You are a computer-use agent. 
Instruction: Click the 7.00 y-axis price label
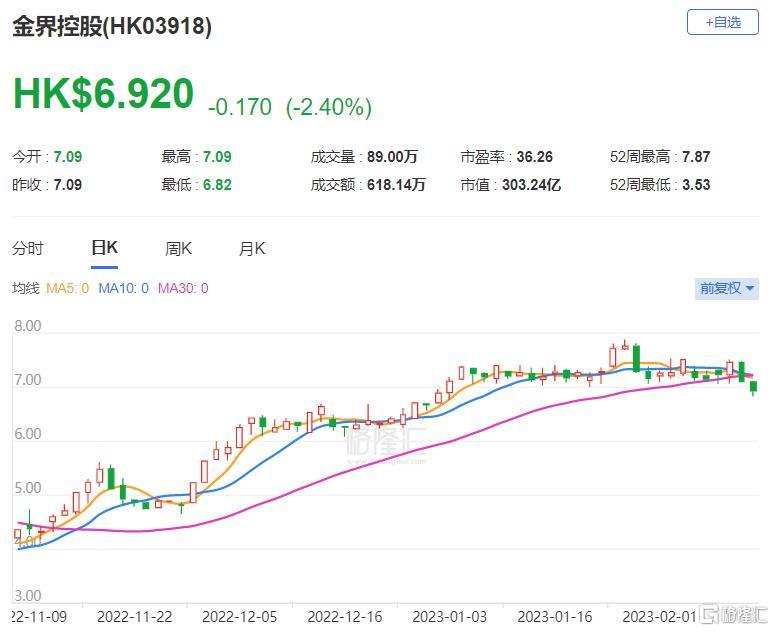(x=28, y=380)
